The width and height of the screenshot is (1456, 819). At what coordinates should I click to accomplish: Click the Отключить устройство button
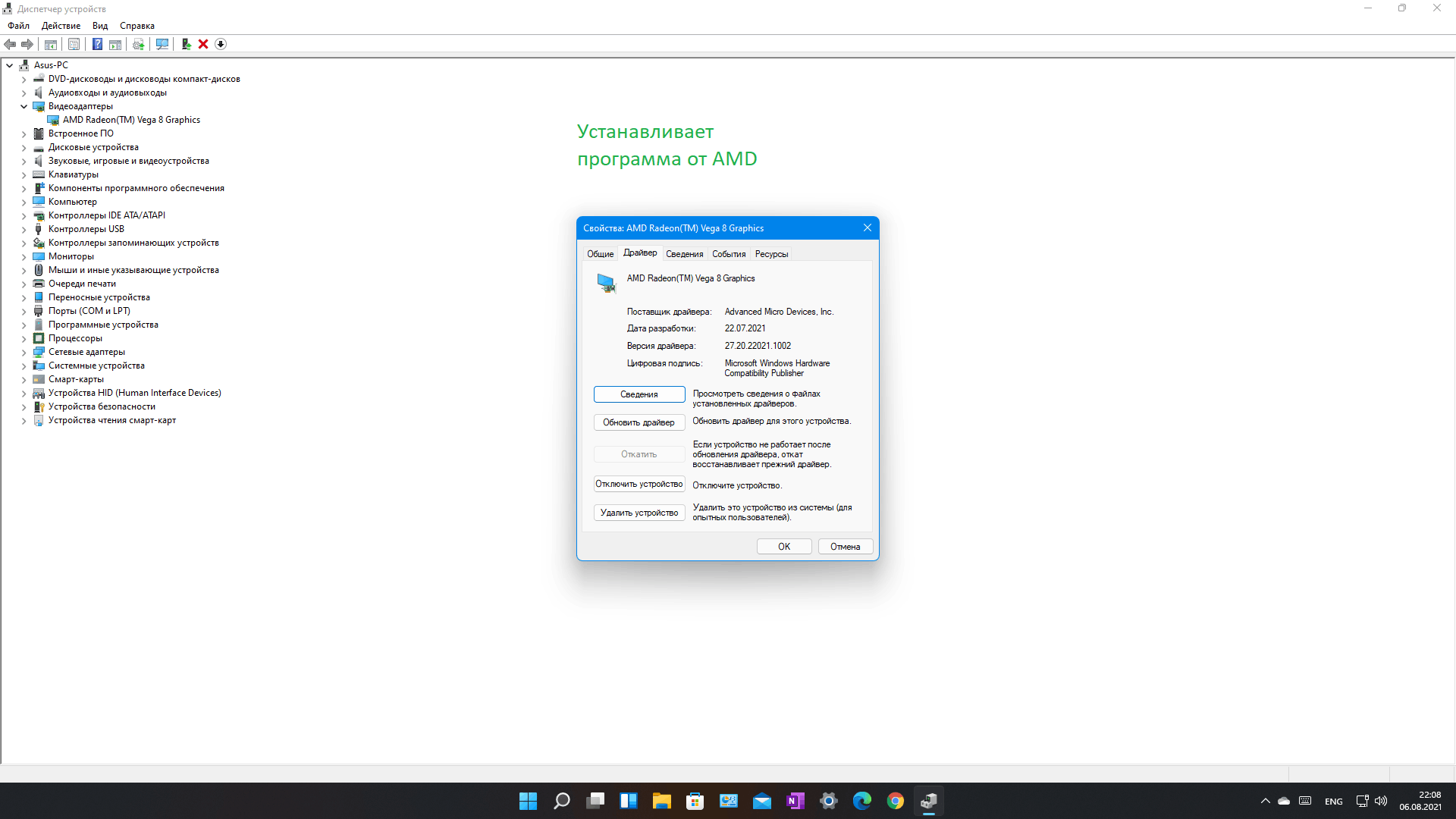click(x=639, y=484)
